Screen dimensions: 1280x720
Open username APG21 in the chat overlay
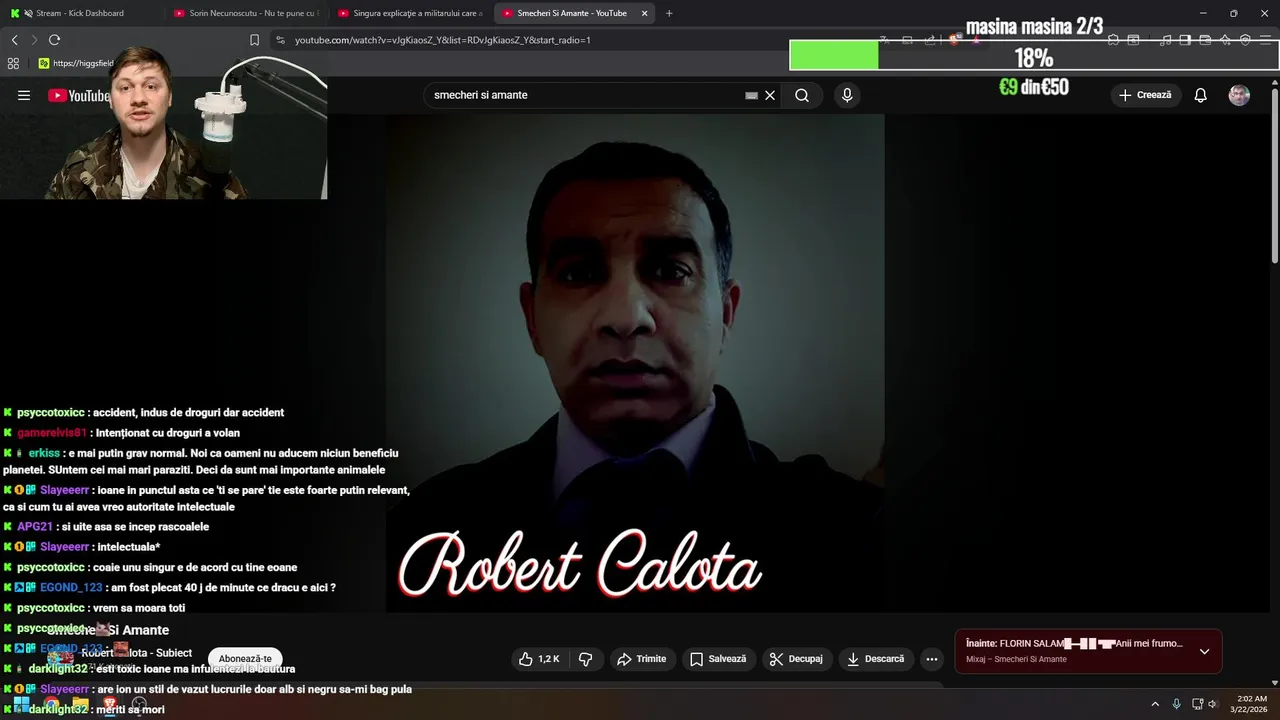click(x=34, y=527)
